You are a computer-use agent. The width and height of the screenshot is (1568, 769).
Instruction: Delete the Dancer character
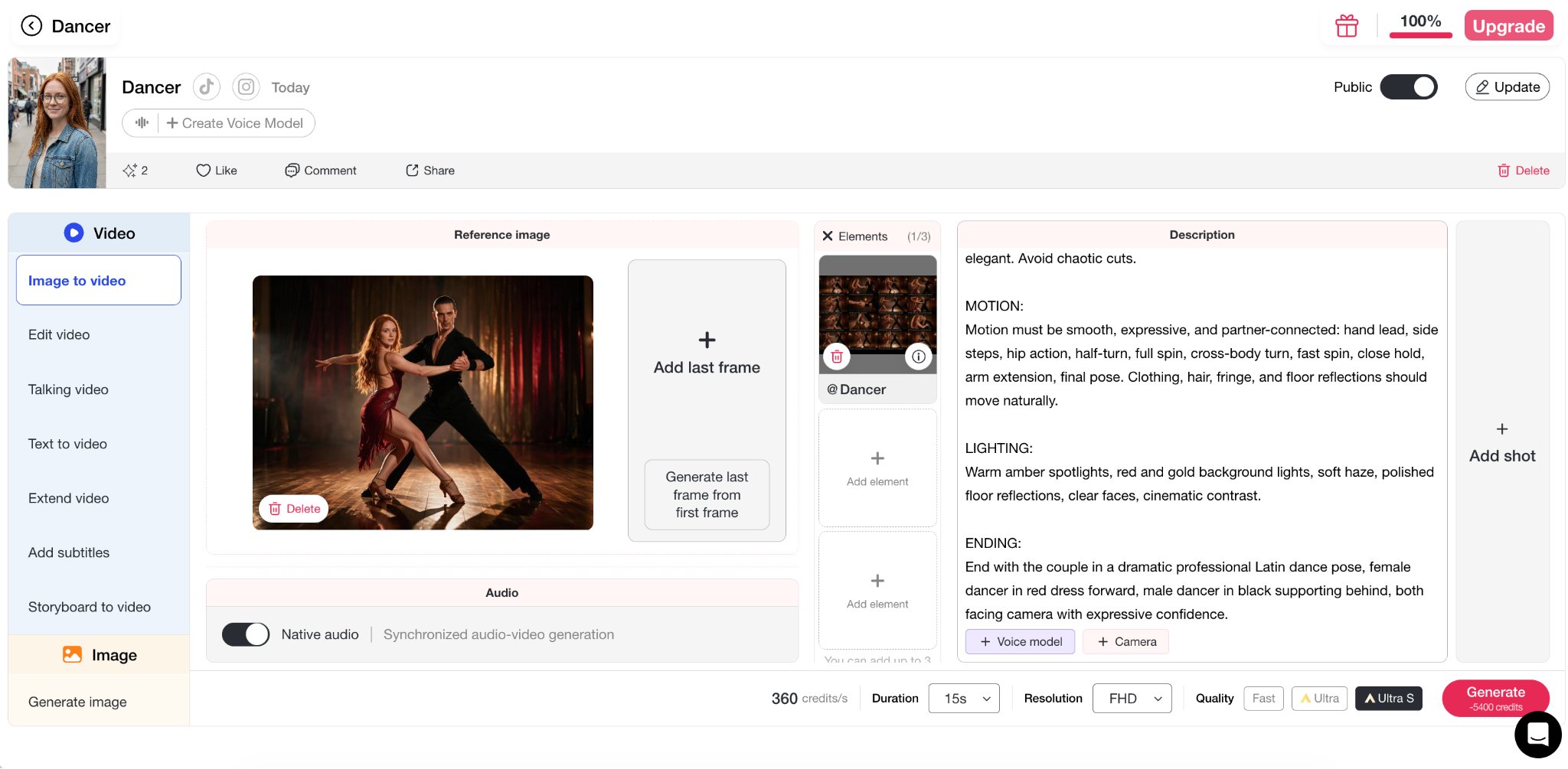1524,171
